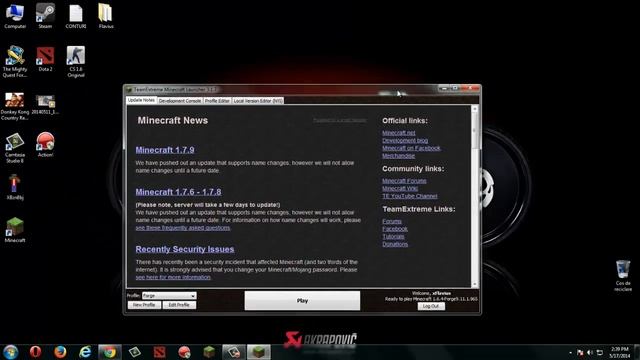This screenshot has height=360, width=640.
Task: Follow the frequently asked questions link
Action: click(183, 228)
